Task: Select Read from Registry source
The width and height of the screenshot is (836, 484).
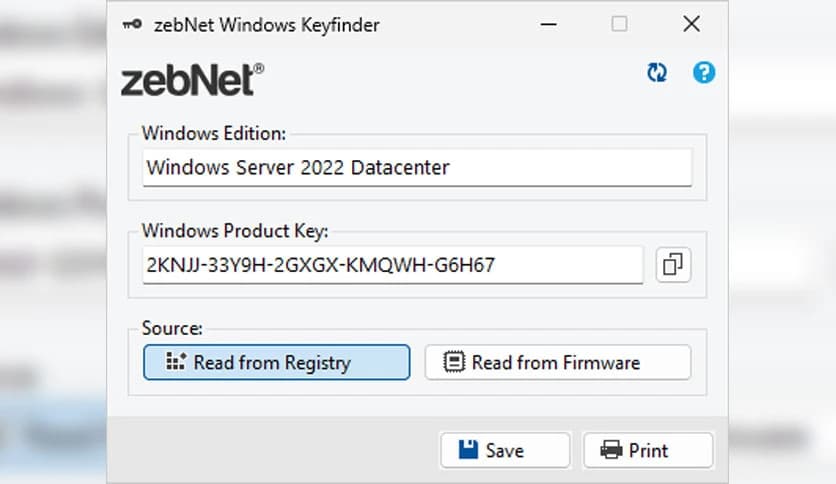Action: click(276, 362)
